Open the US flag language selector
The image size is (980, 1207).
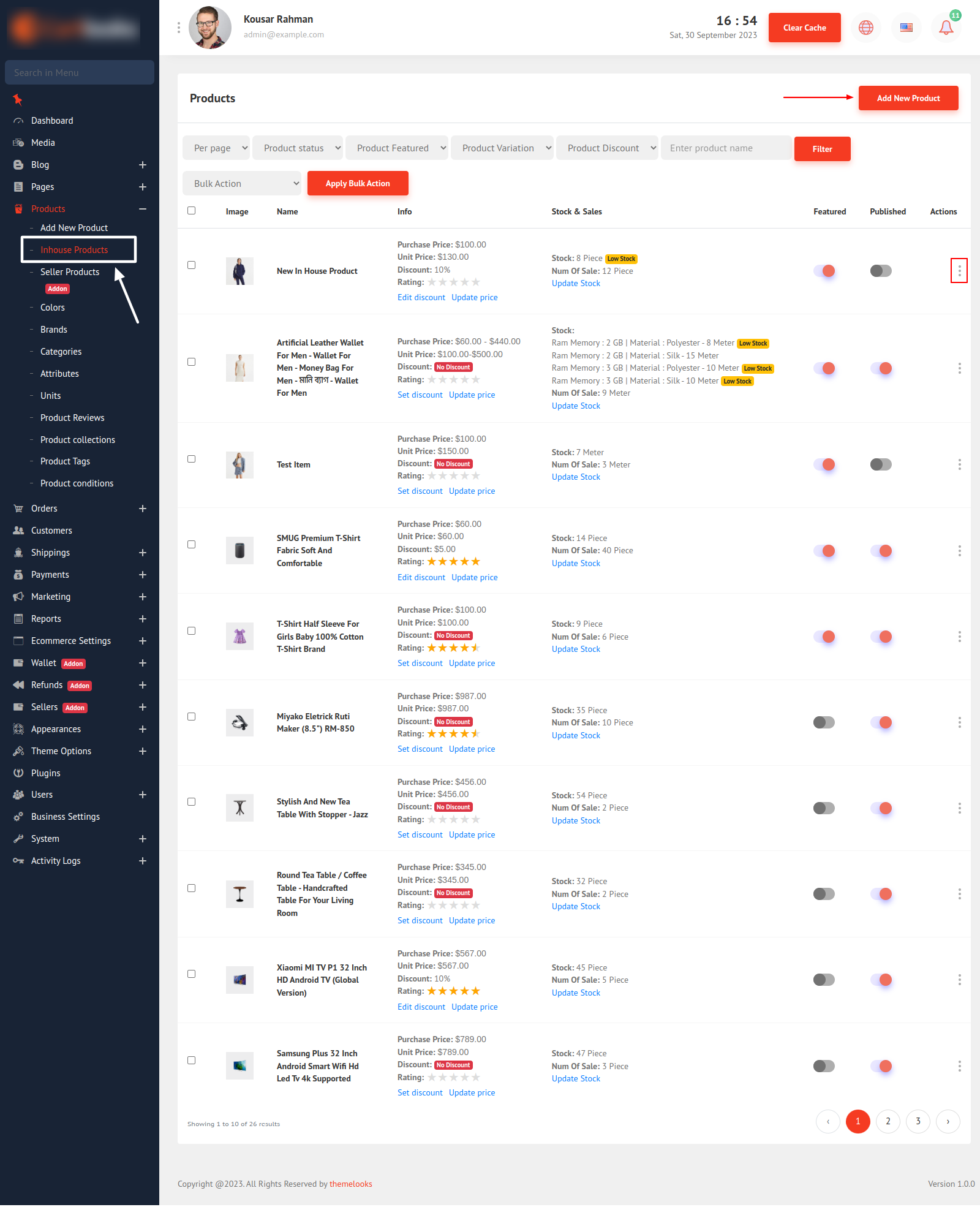(906, 28)
